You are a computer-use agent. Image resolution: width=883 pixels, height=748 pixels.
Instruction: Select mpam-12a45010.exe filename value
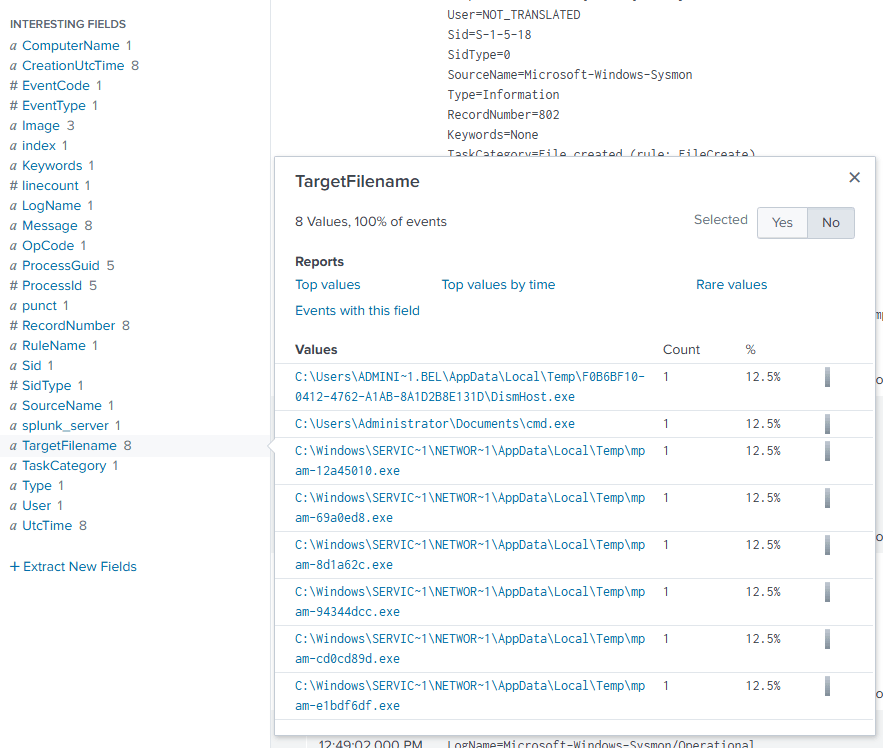point(470,461)
